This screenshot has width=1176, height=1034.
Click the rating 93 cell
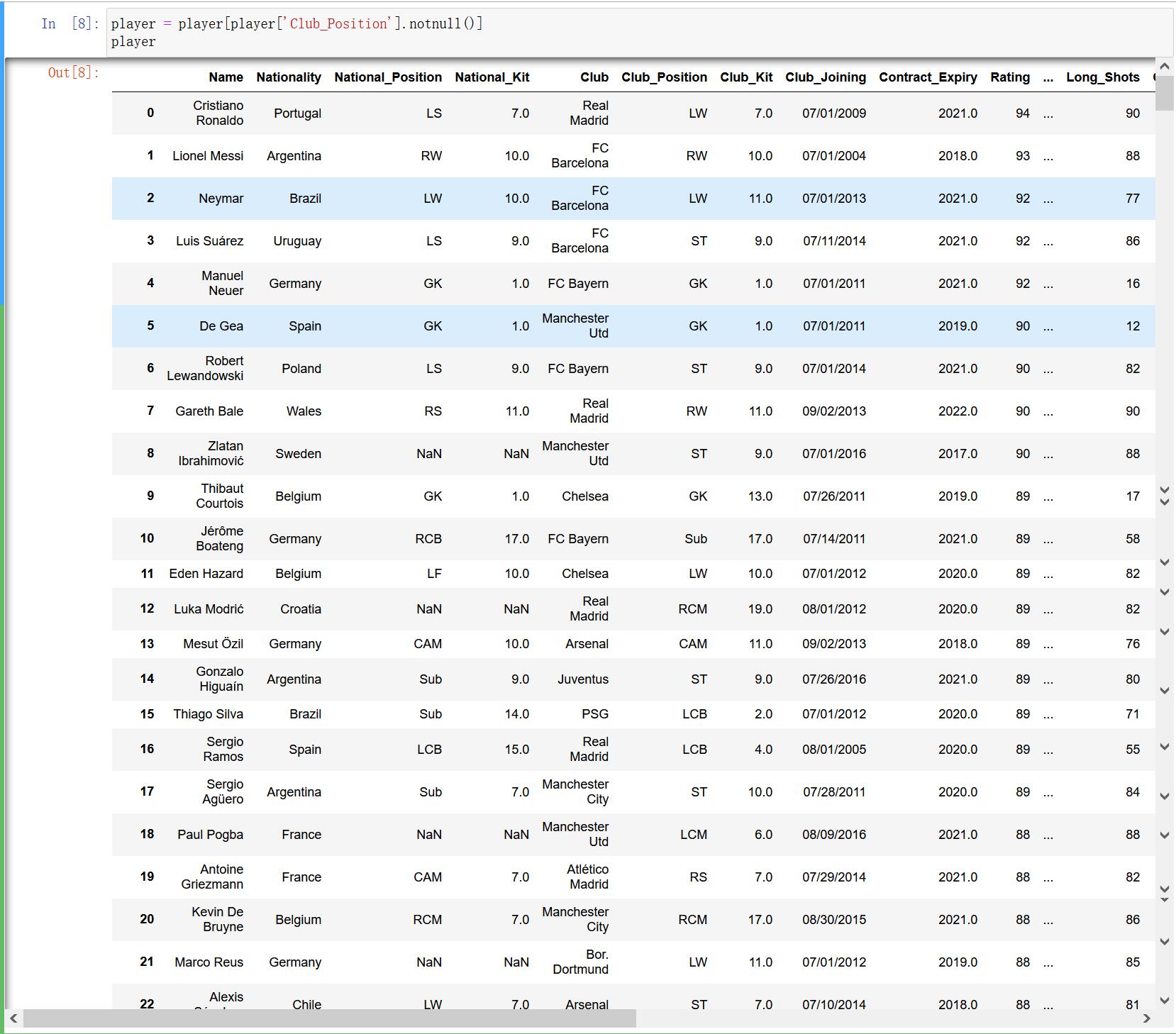tap(1022, 156)
